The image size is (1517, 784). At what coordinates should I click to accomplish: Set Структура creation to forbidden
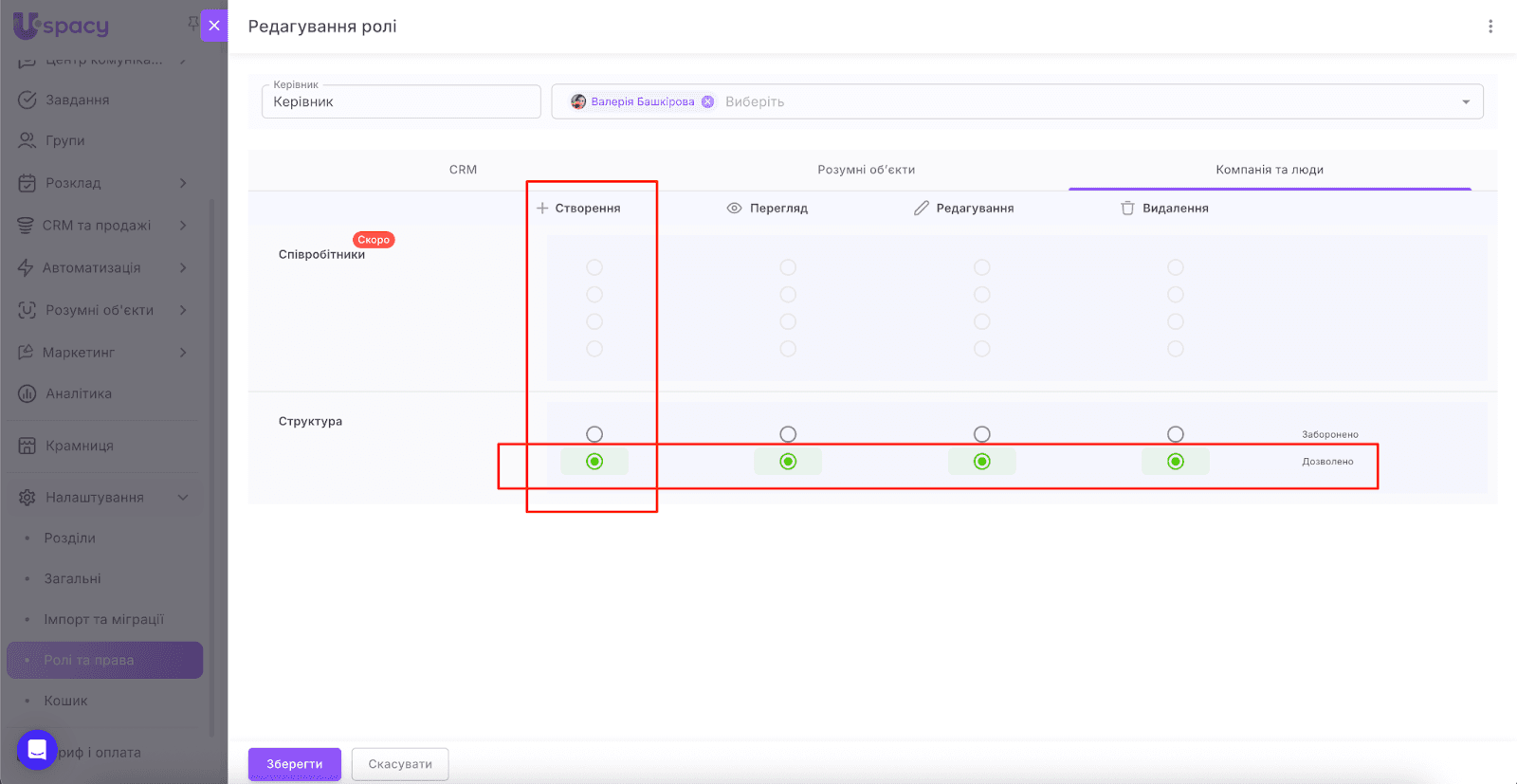pyautogui.click(x=594, y=434)
